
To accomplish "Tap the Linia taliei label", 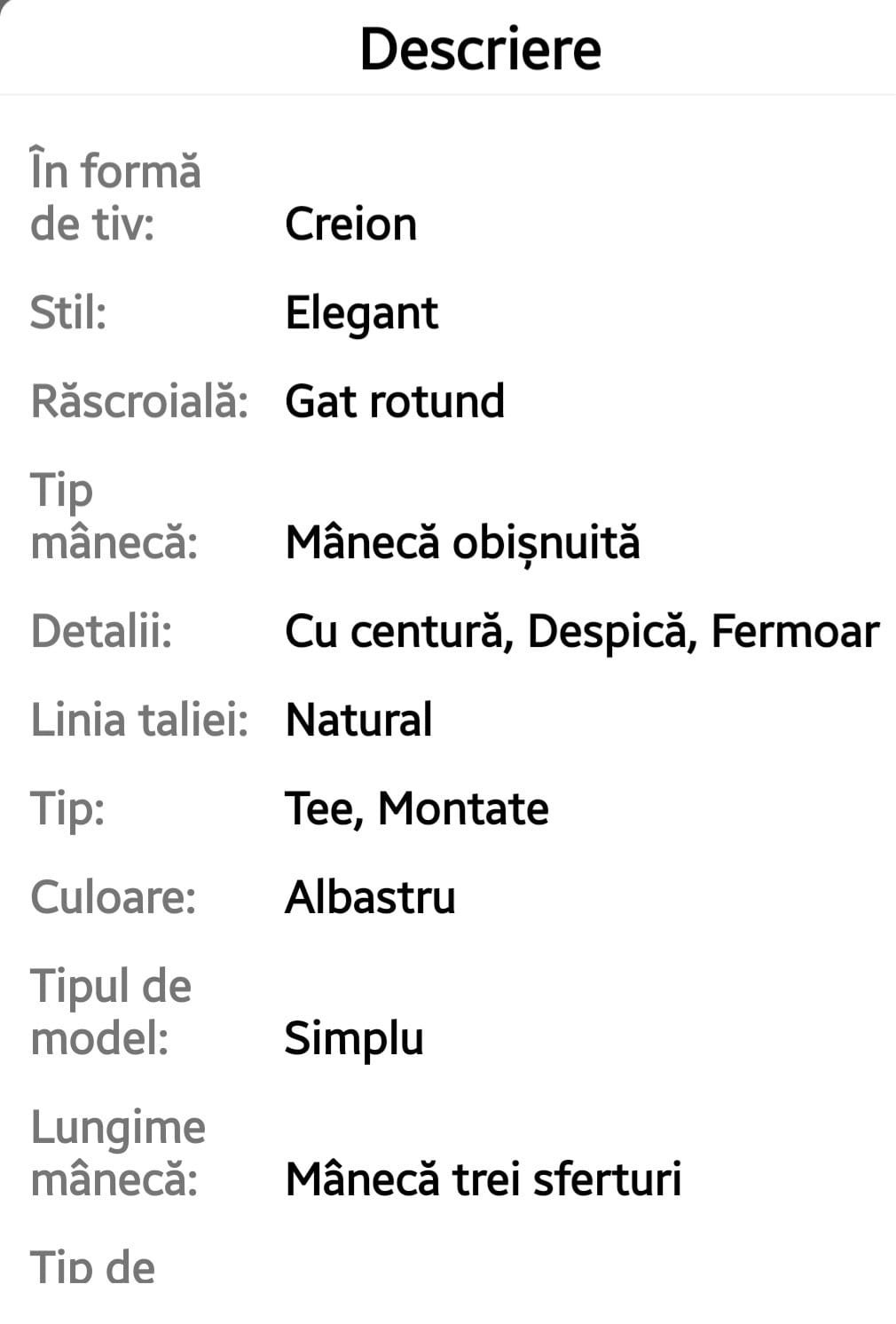I will coord(139,720).
